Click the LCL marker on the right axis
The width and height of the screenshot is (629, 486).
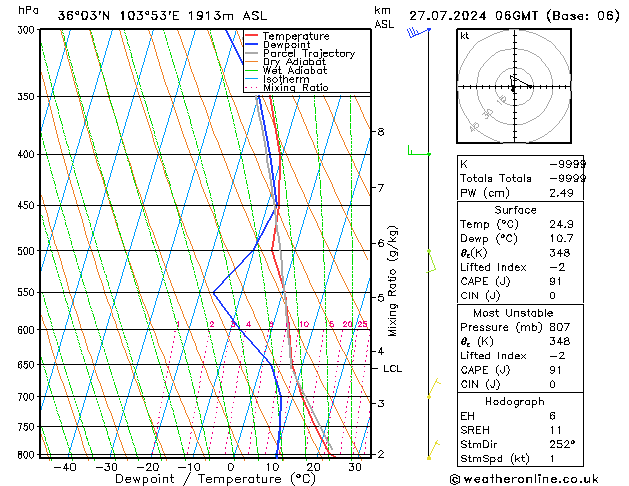point(393,369)
